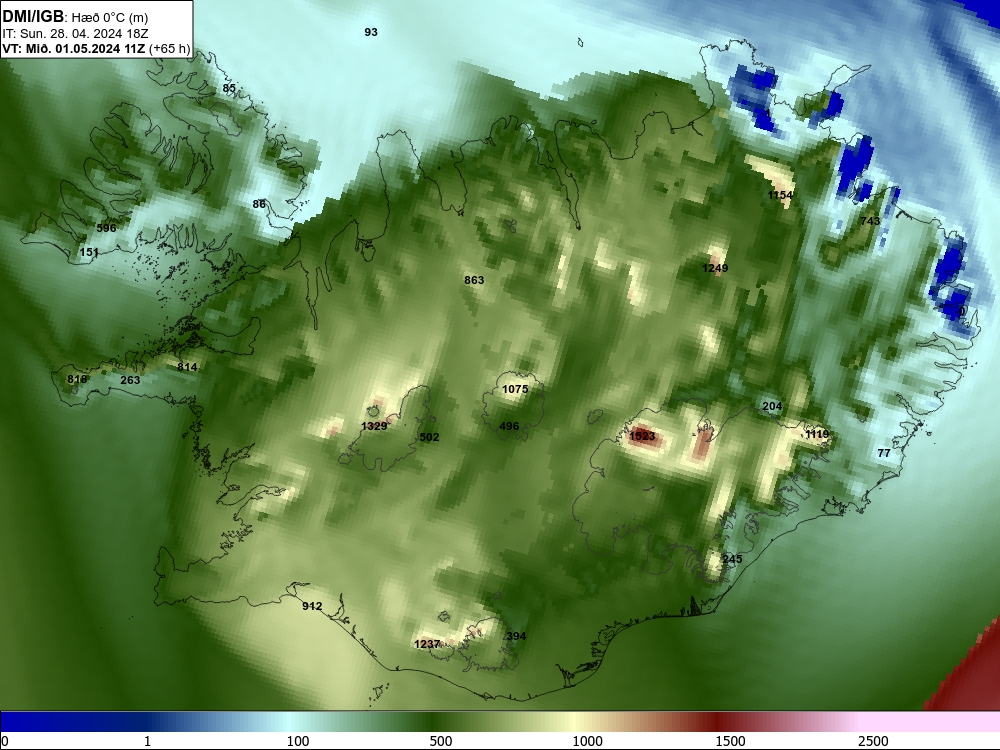The width and height of the screenshot is (1000, 750).
Task: Click the map value 86
Action: point(259,204)
